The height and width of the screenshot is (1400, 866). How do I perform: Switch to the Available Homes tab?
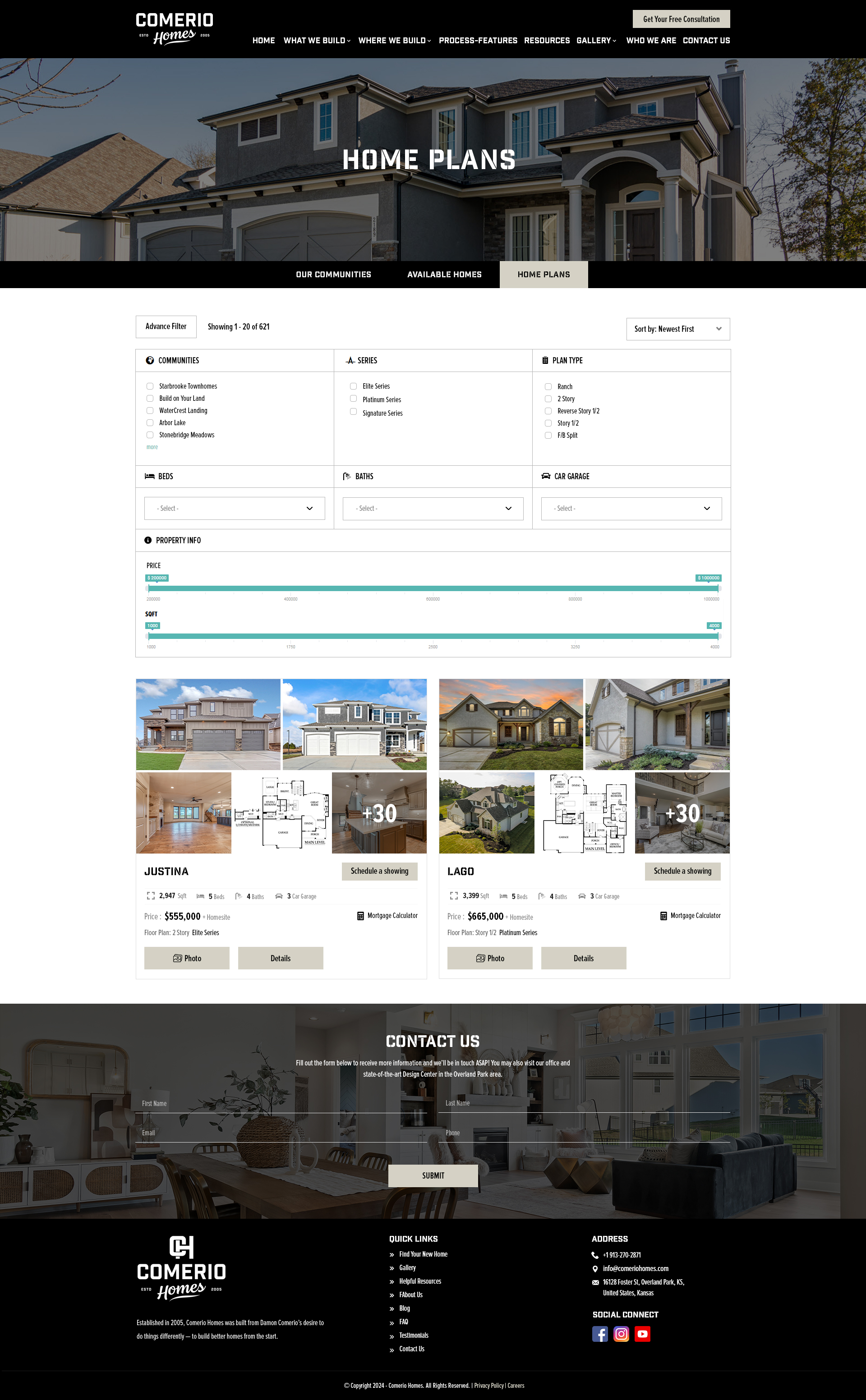click(444, 274)
